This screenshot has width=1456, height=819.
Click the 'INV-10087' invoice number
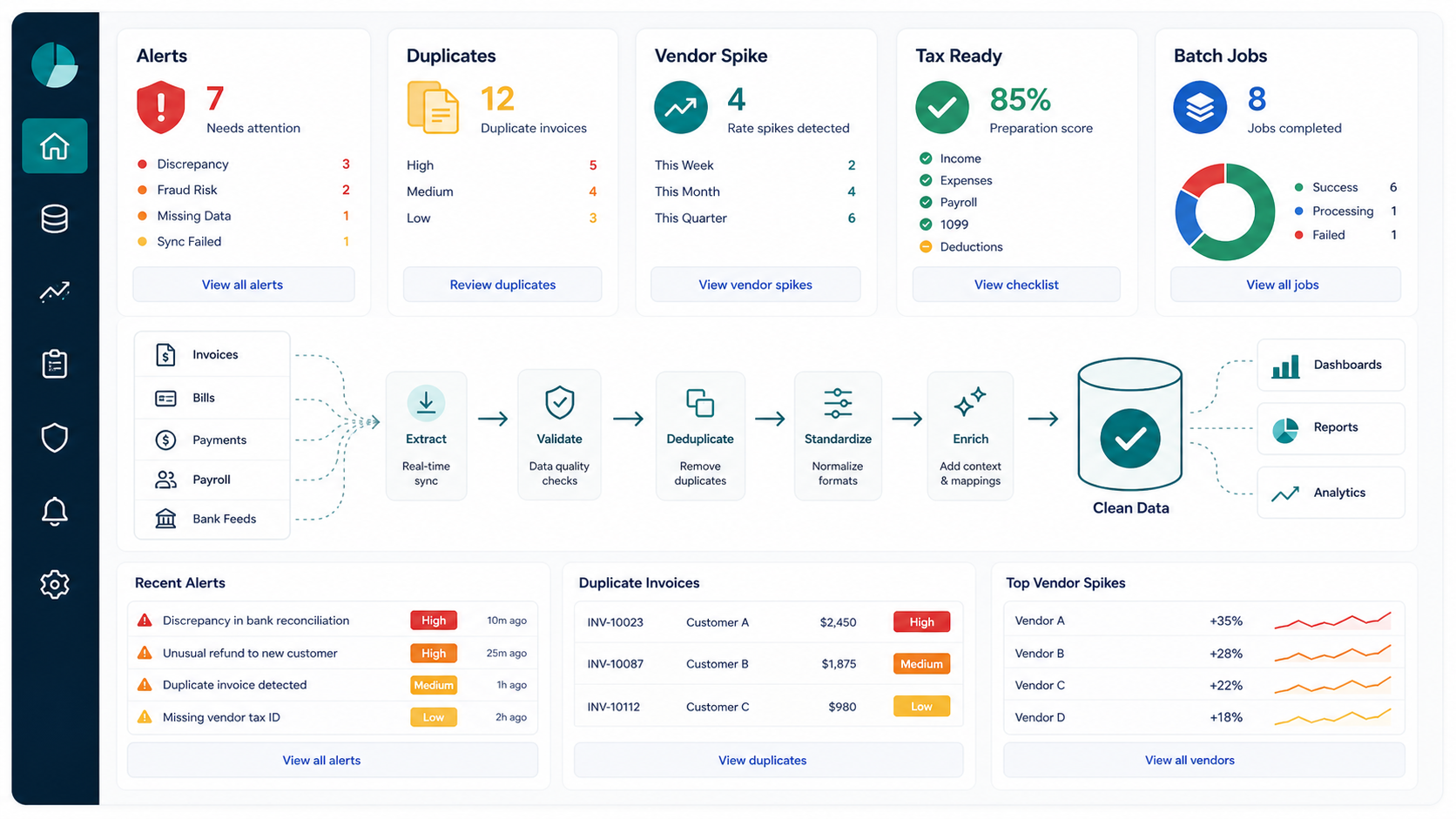click(x=615, y=664)
